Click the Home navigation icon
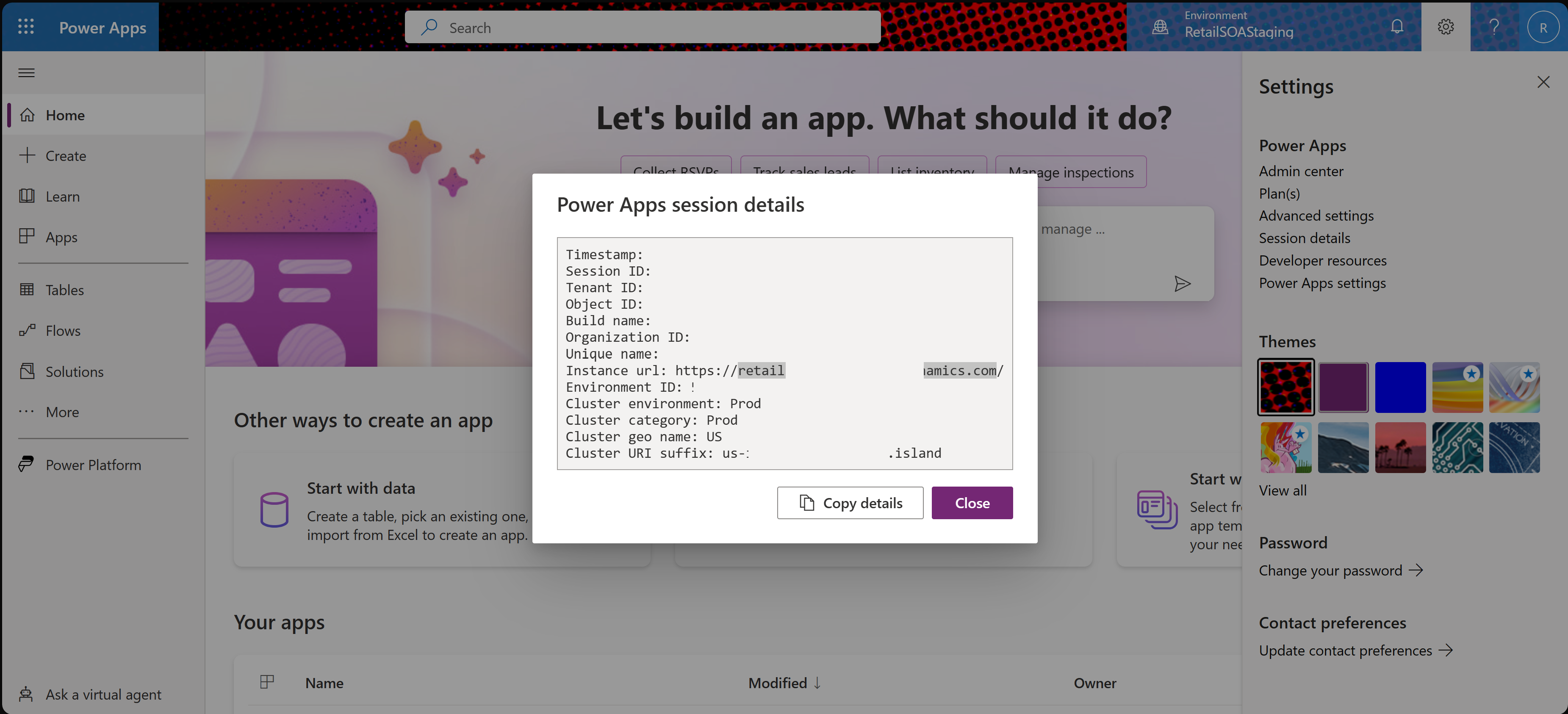The height and width of the screenshot is (714, 1568). (x=27, y=113)
